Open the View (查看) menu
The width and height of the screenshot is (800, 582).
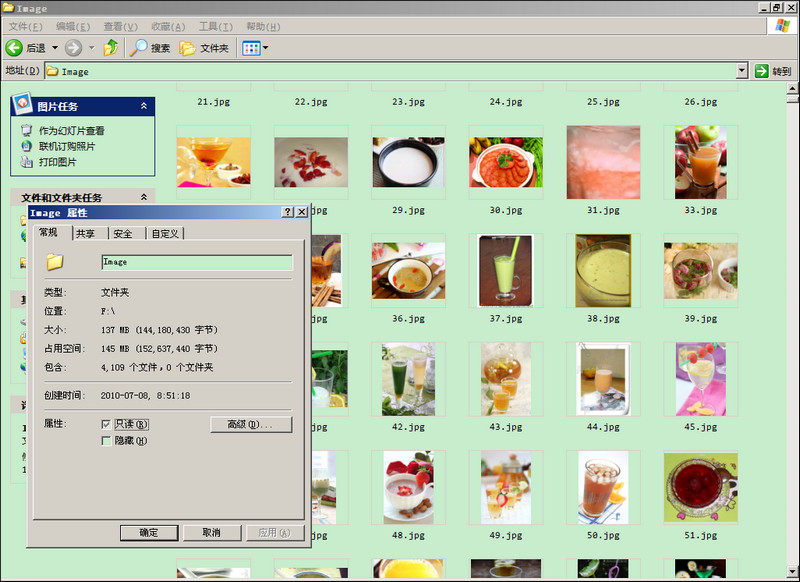pyautogui.click(x=120, y=26)
